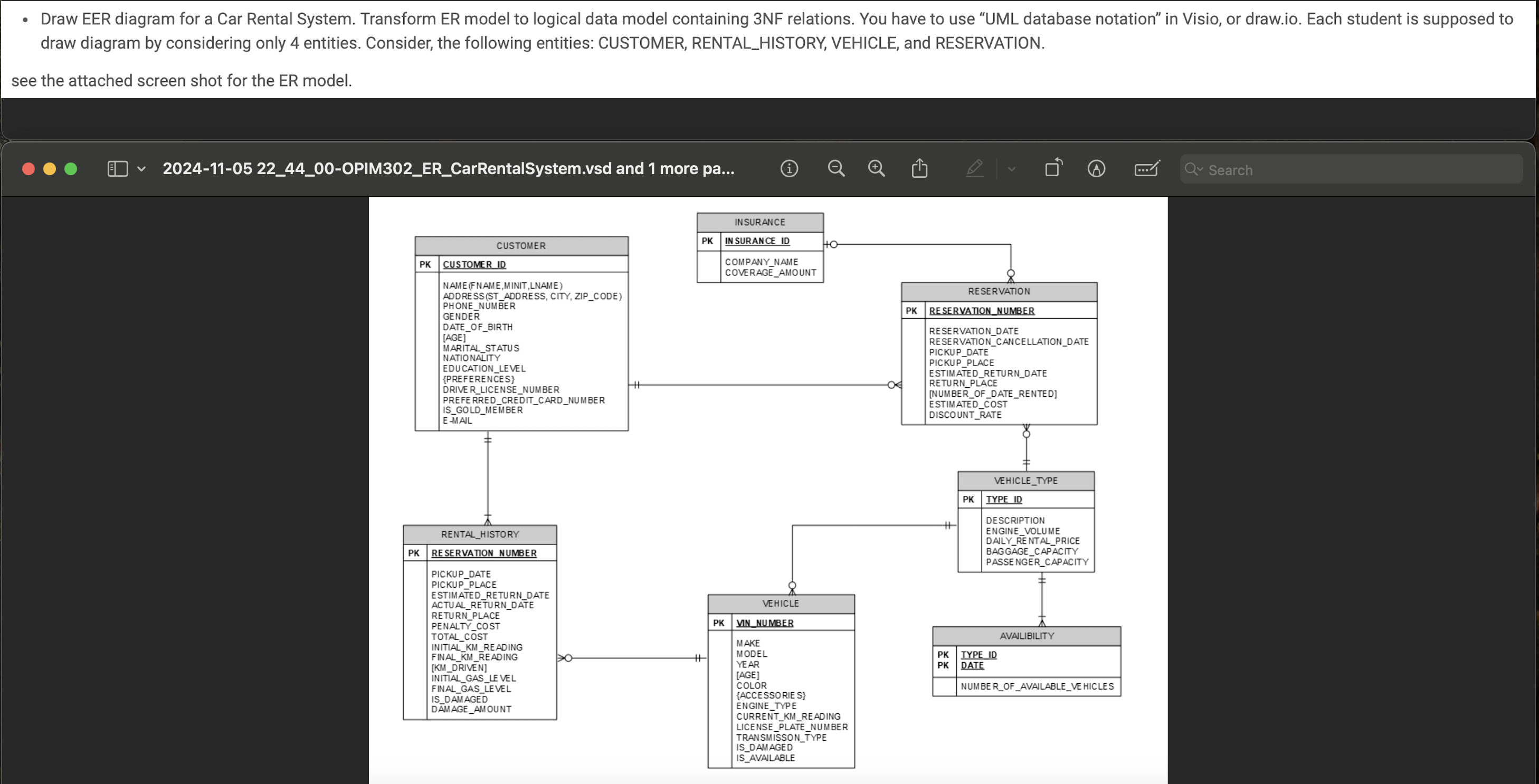The width and height of the screenshot is (1539, 784).
Task: Open the document info inspector
Action: click(x=789, y=168)
